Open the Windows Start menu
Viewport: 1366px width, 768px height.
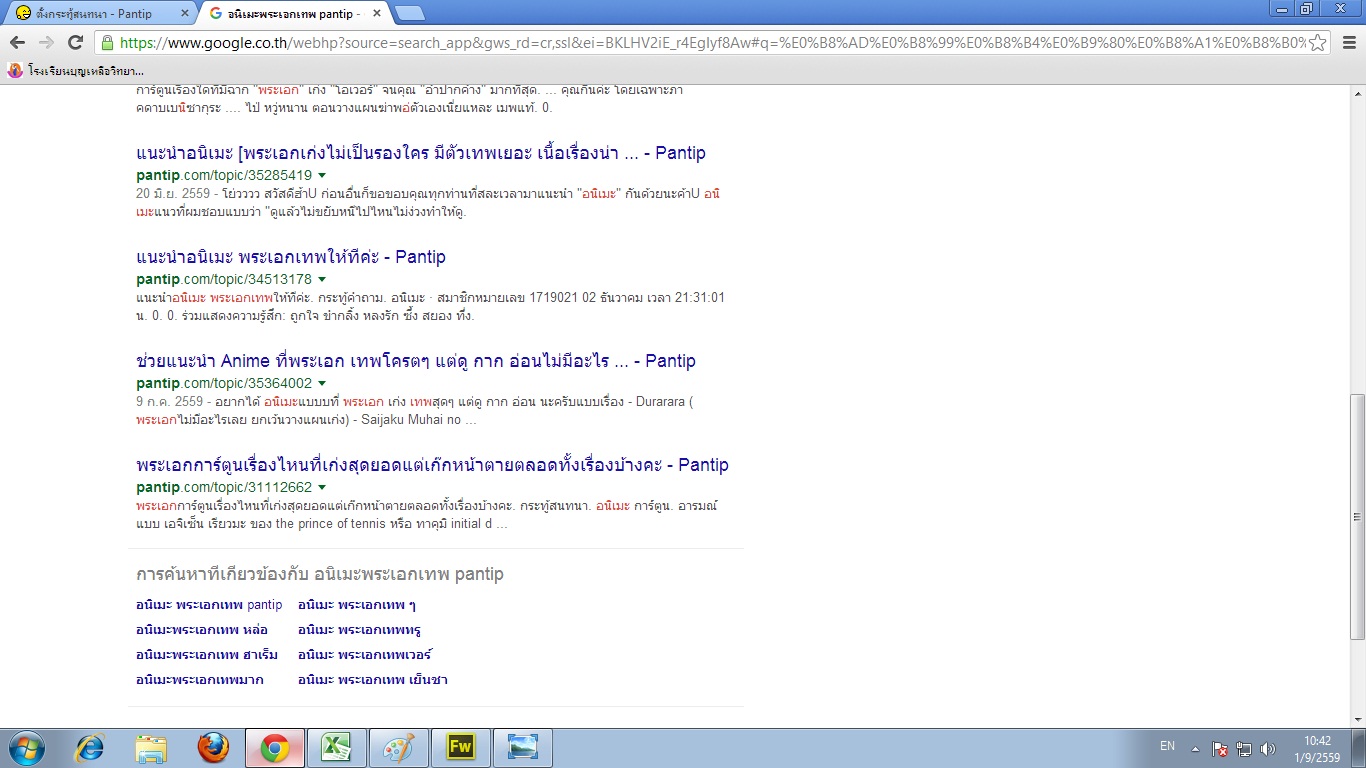[x=25, y=748]
